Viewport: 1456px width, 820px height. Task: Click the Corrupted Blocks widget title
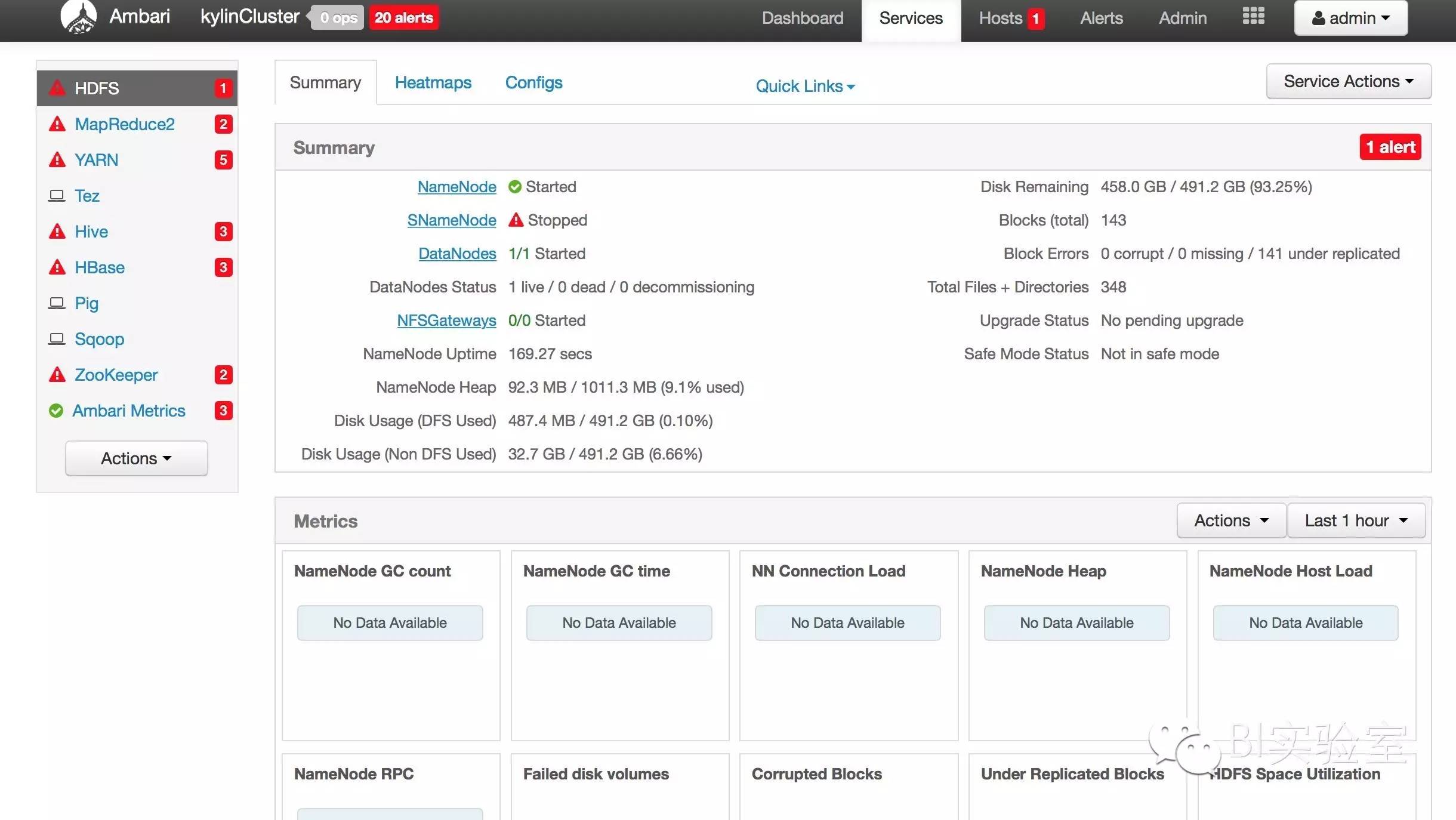point(817,774)
